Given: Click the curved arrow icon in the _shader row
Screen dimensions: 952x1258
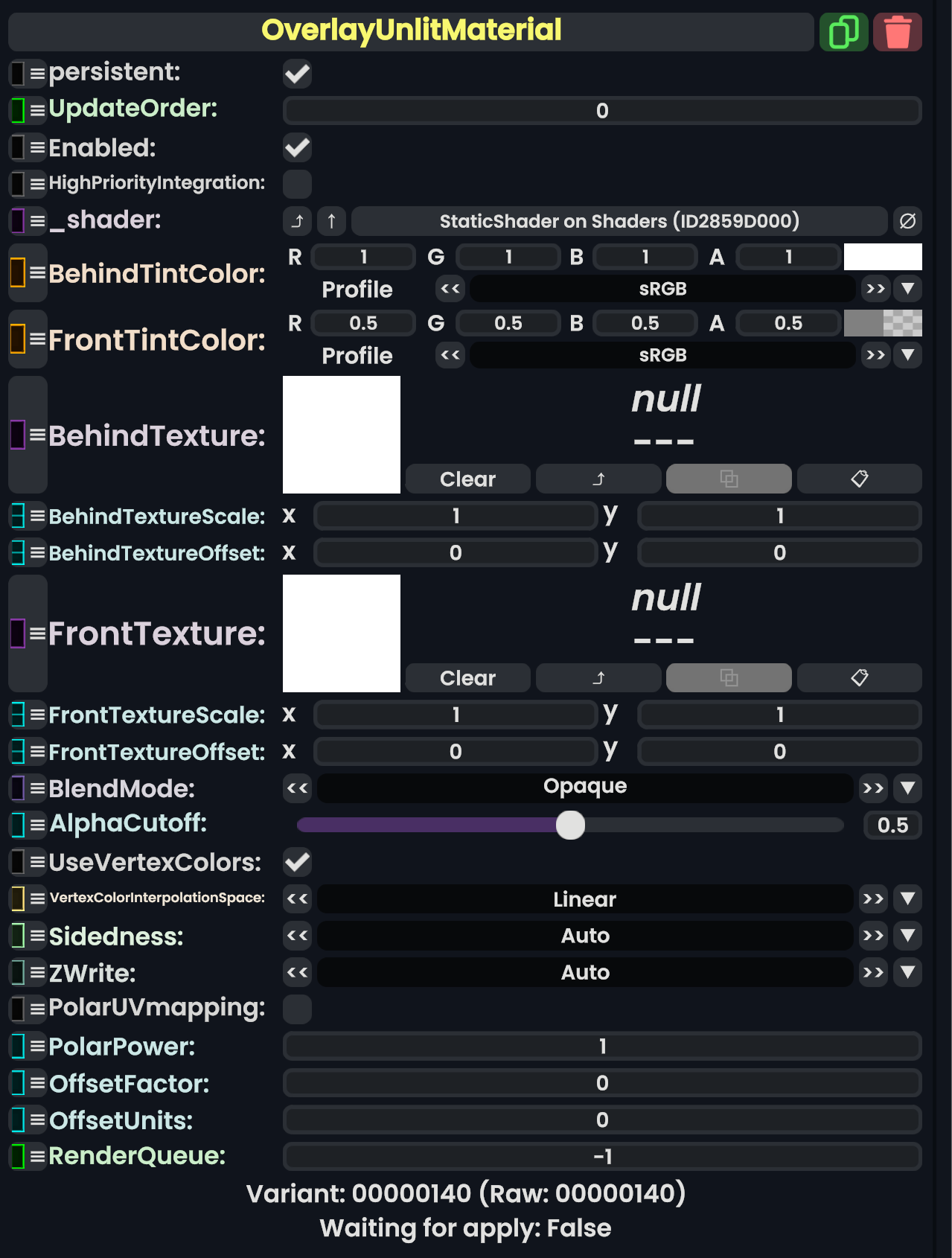Looking at the screenshot, I should point(297,221).
